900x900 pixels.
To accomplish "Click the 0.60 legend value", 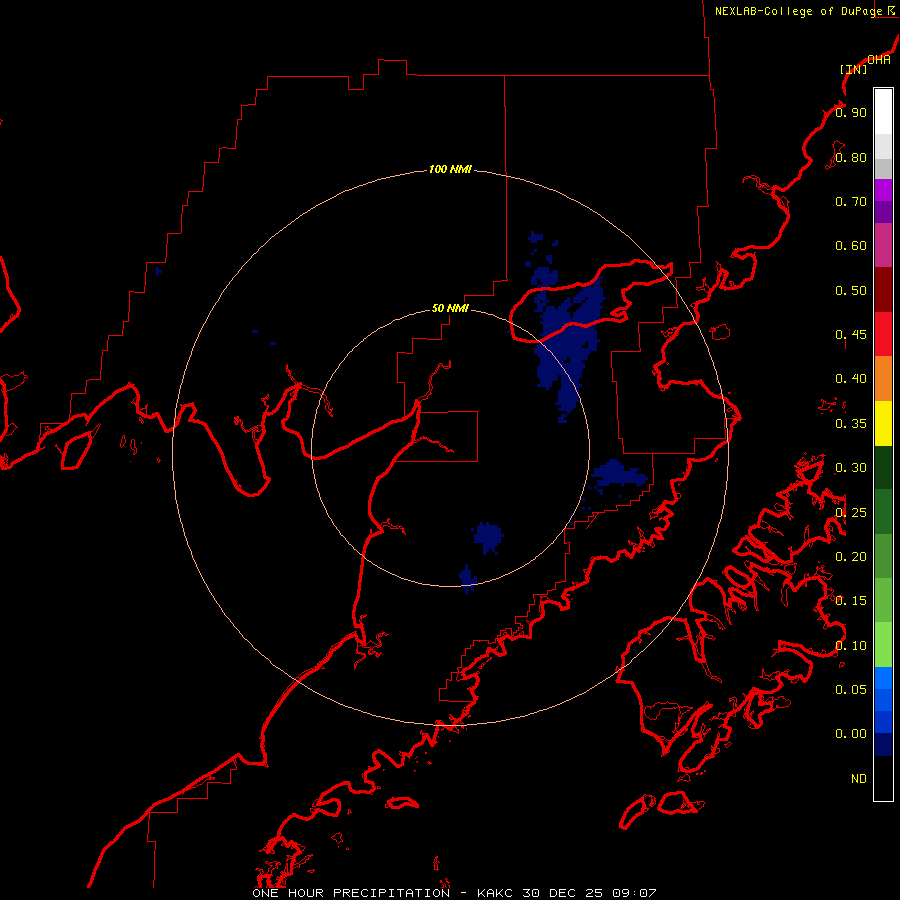I will click(x=851, y=246).
